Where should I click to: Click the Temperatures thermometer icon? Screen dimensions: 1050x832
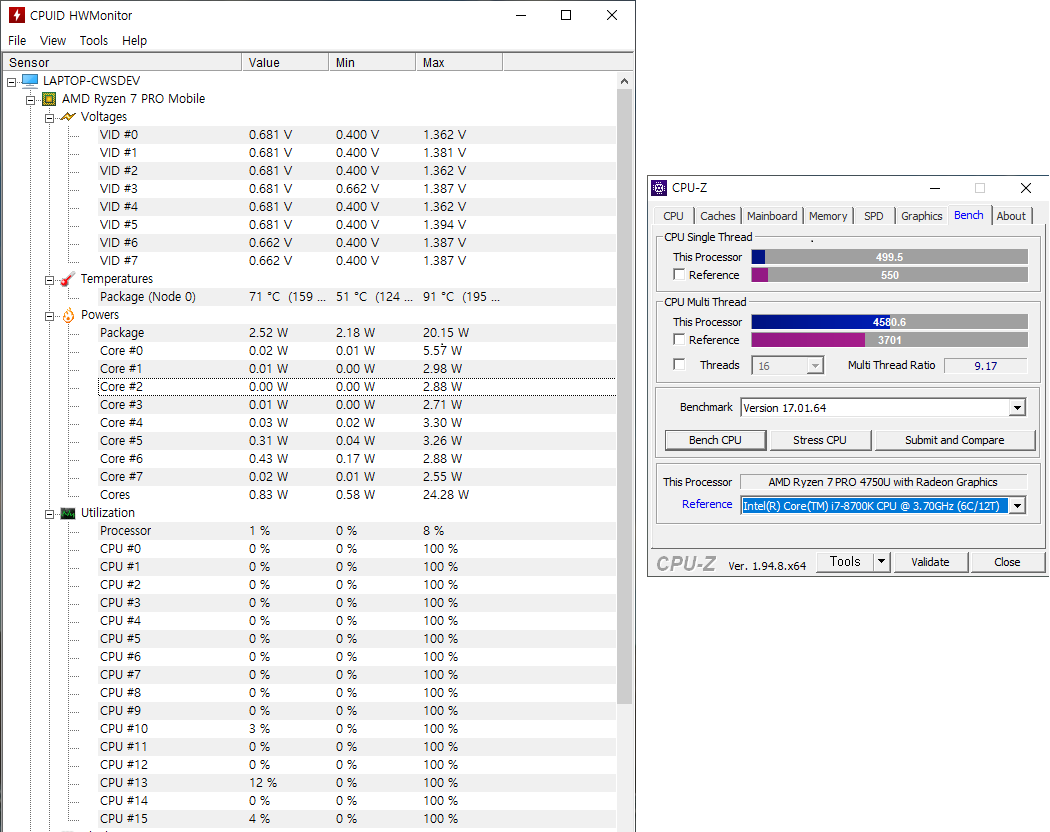(67, 279)
